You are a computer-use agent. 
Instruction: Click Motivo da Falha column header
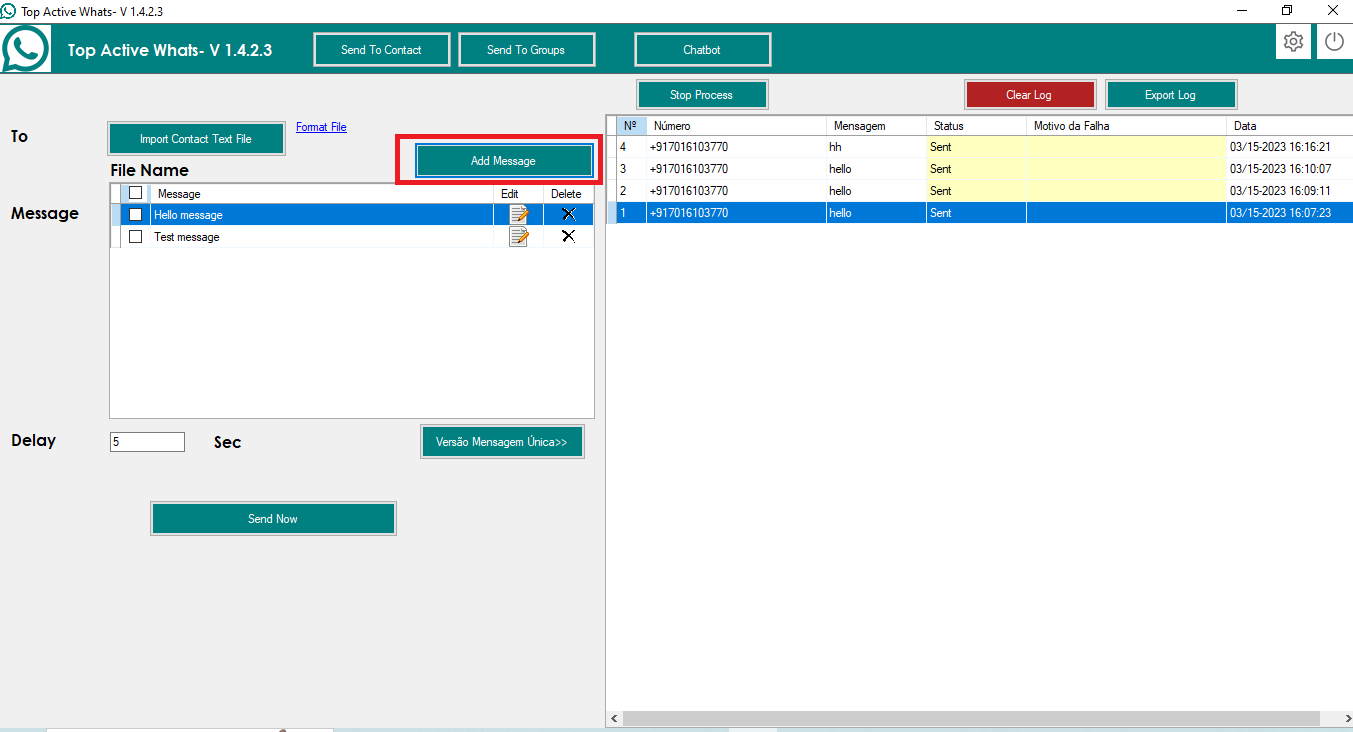click(x=1127, y=126)
